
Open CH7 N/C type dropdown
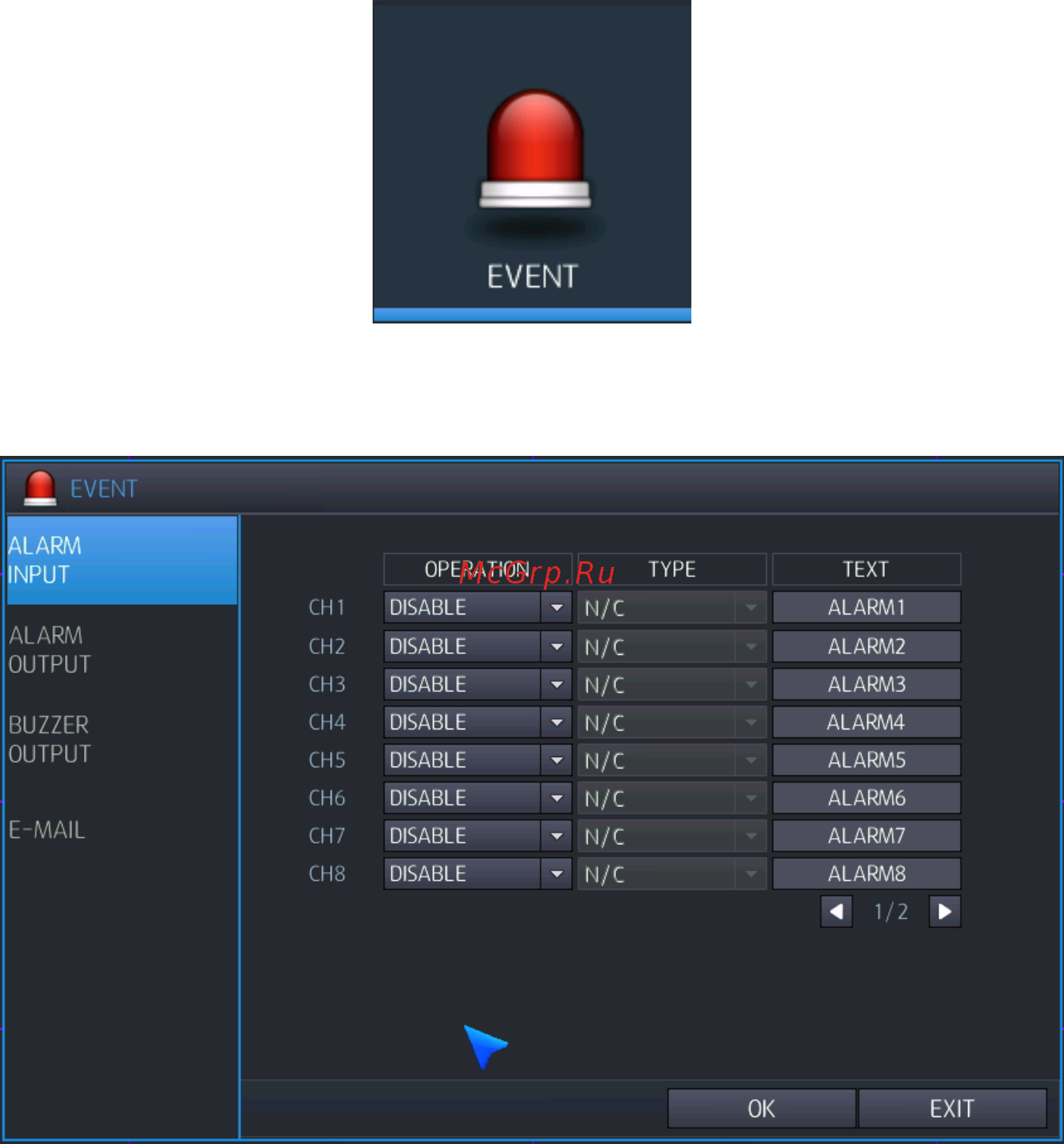coord(672,836)
